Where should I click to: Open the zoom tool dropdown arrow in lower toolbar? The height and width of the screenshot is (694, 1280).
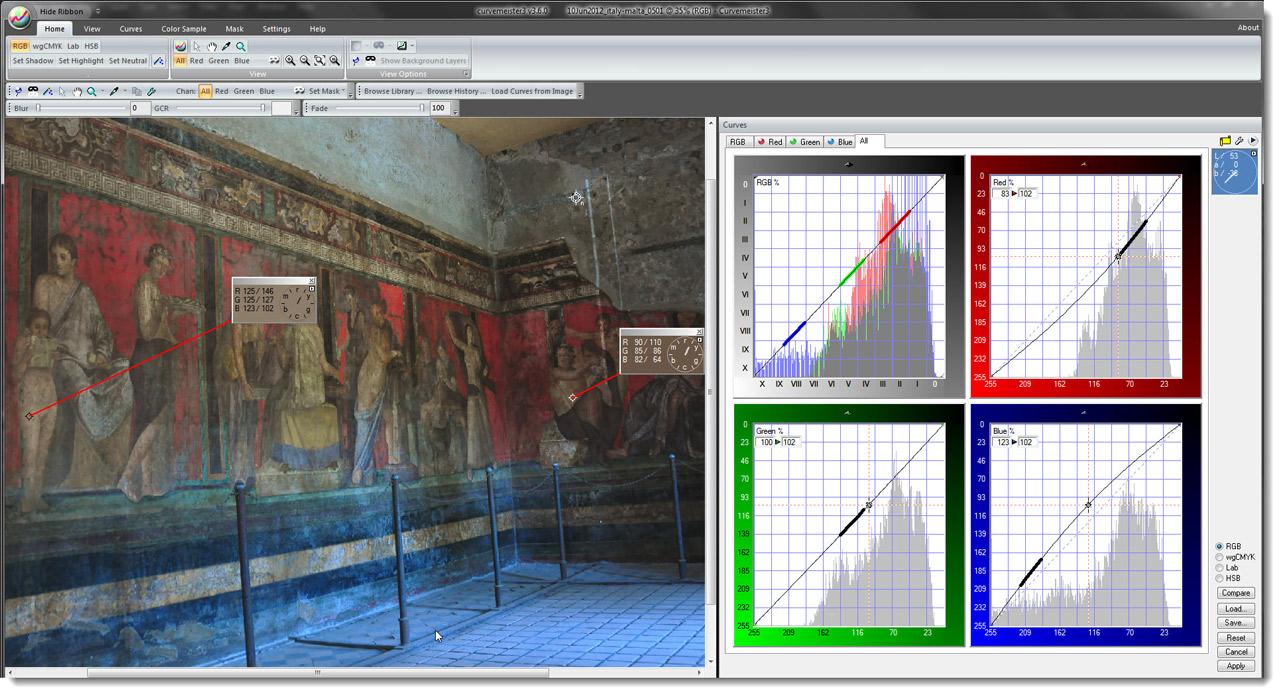point(102,92)
